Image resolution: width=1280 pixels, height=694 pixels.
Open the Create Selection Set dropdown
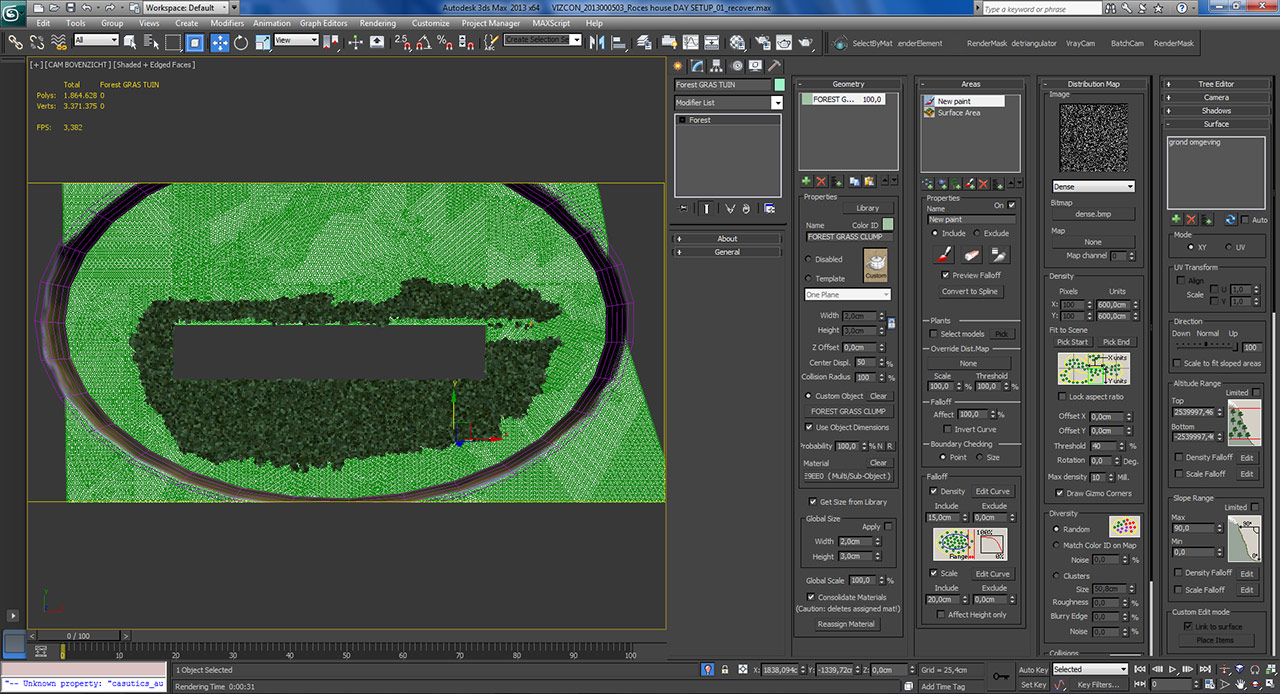543,40
